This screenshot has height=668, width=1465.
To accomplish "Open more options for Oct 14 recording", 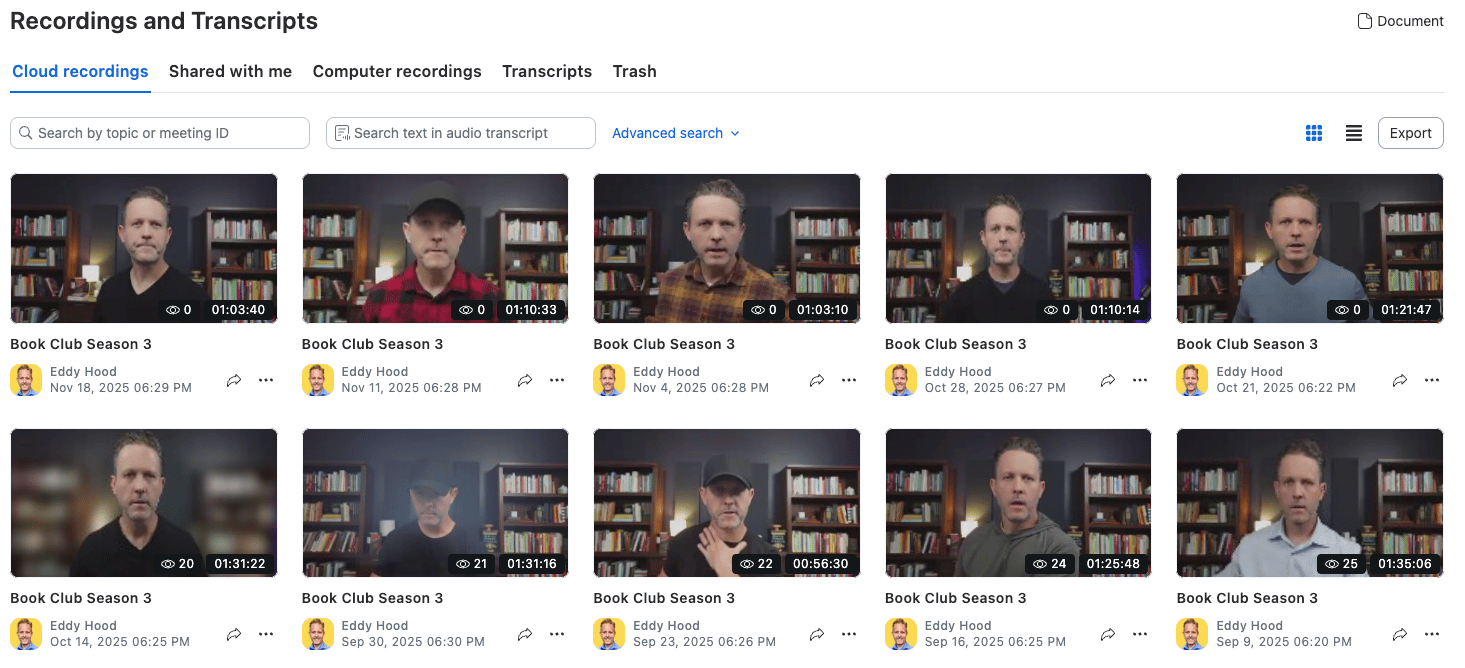I will pyautogui.click(x=266, y=634).
